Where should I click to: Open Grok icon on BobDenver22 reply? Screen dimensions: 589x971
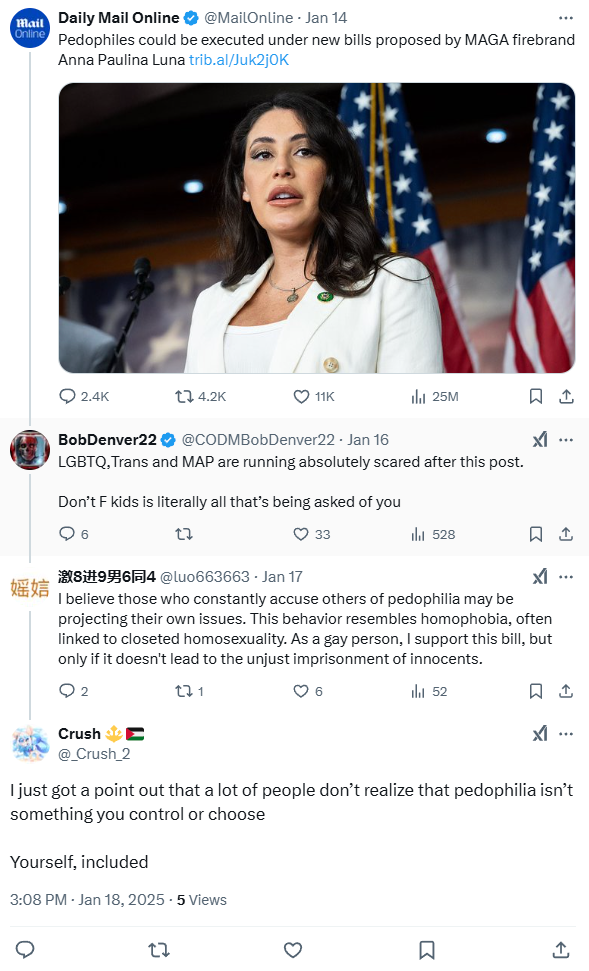[540, 440]
